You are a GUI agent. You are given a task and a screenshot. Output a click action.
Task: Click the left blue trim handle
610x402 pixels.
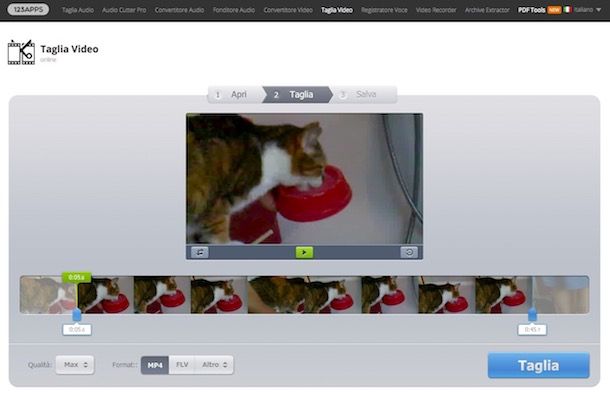click(x=77, y=314)
